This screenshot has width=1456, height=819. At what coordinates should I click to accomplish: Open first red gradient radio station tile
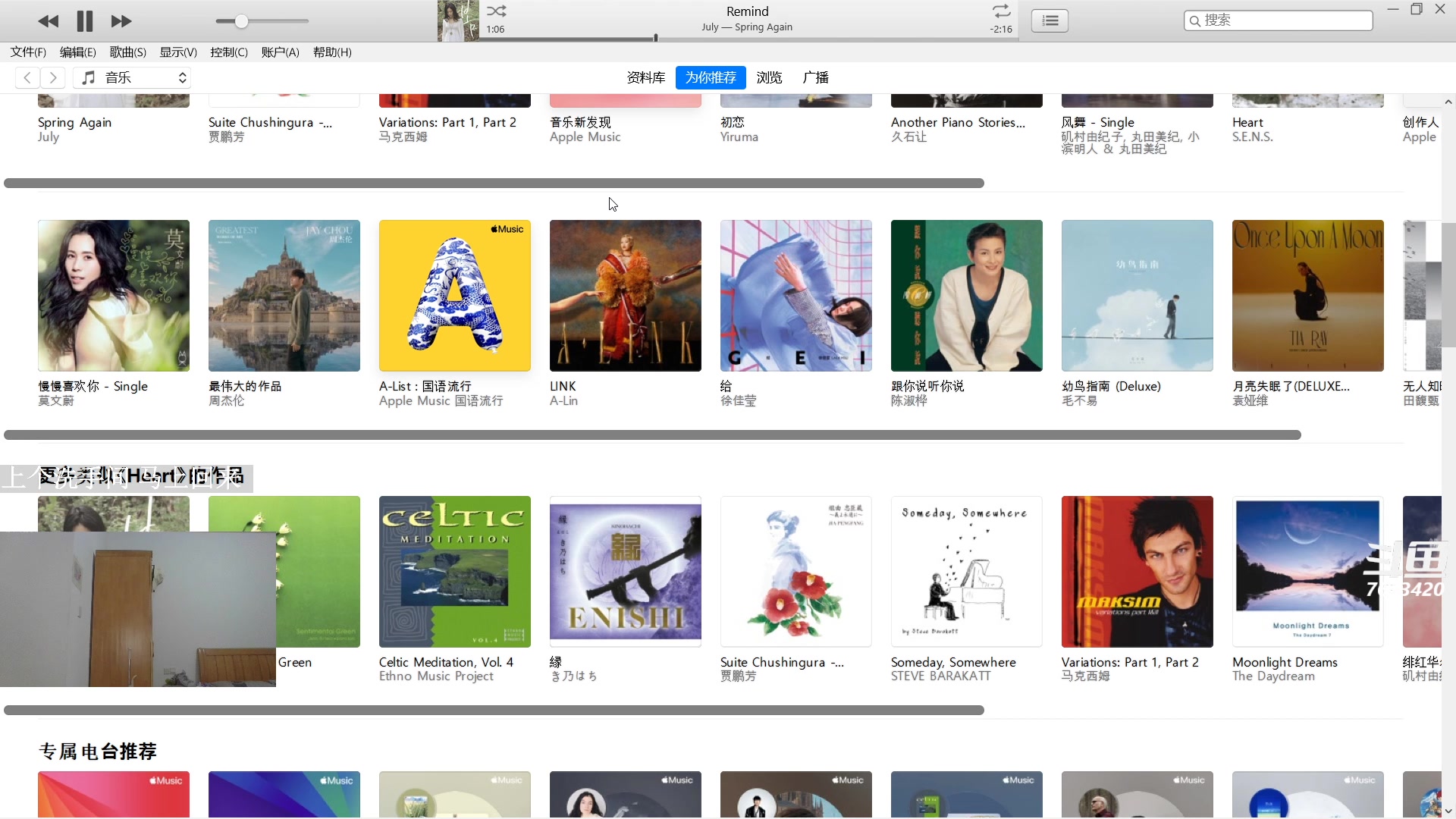(x=114, y=795)
